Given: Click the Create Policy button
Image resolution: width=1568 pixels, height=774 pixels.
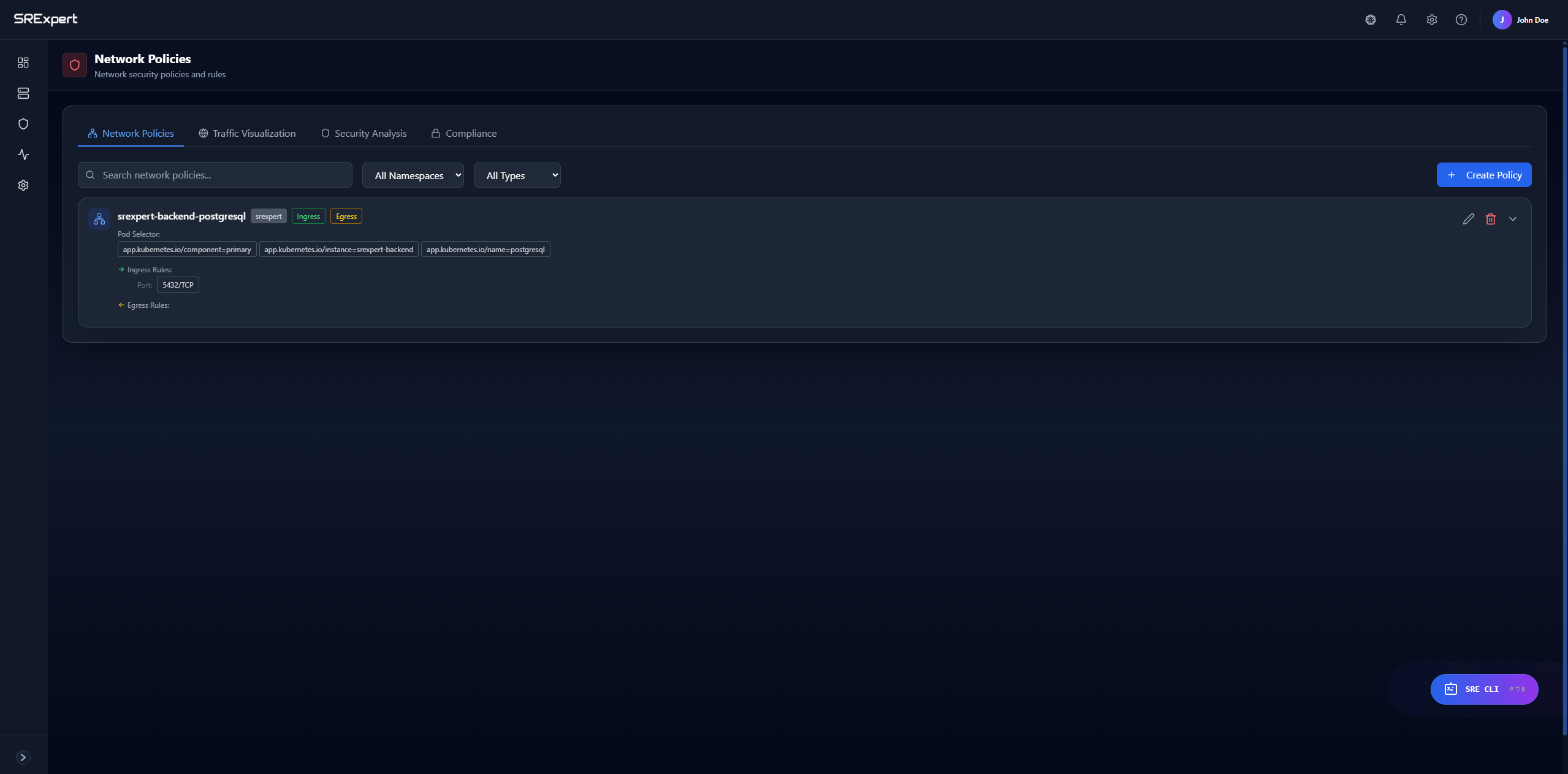Looking at the screenshot, I should coord(1483,175).
